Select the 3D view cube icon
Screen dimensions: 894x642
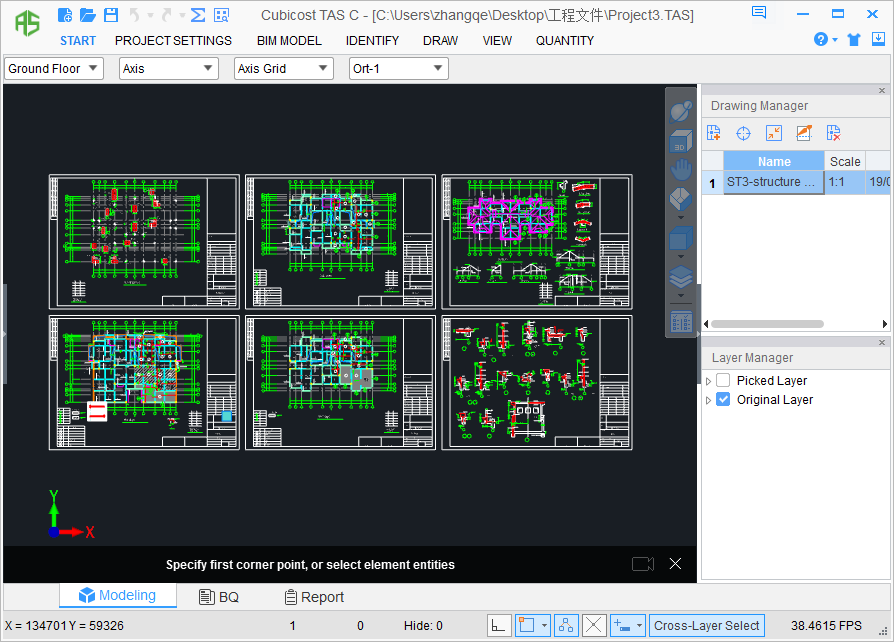pos(681,141)
